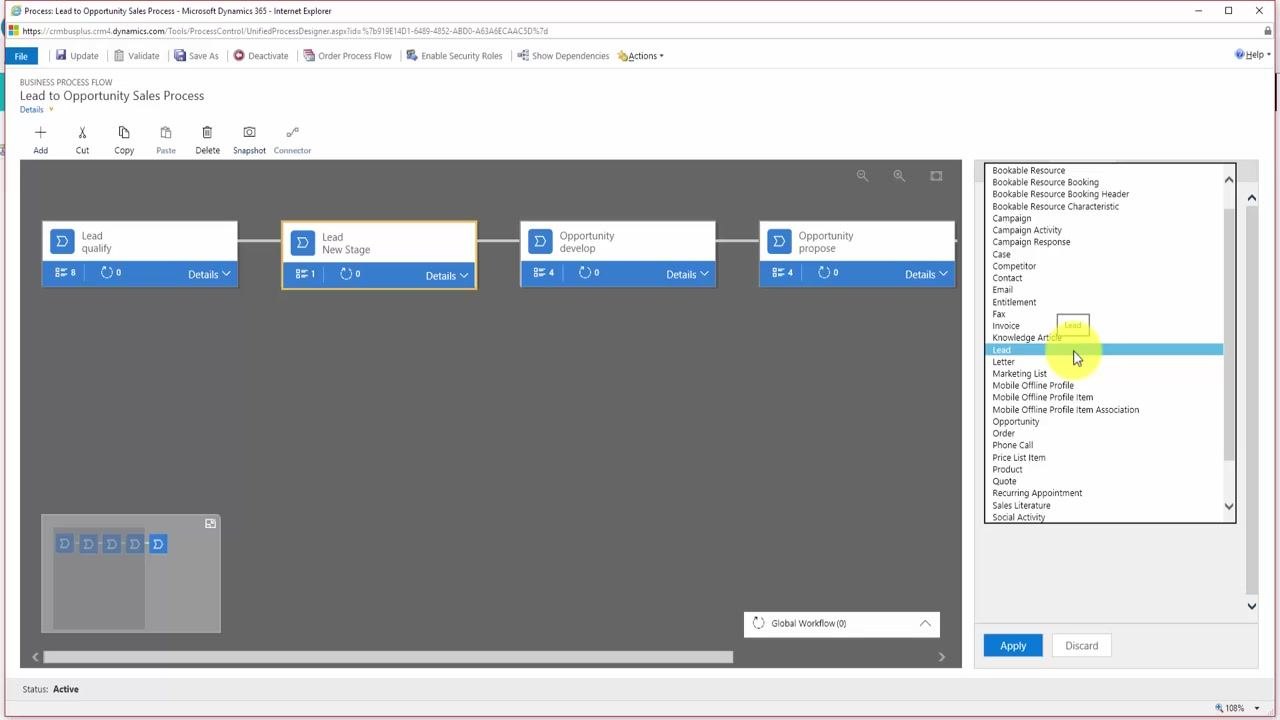Open the File menu
Viewport: 1280px width, 720px height.
[21, 56]
